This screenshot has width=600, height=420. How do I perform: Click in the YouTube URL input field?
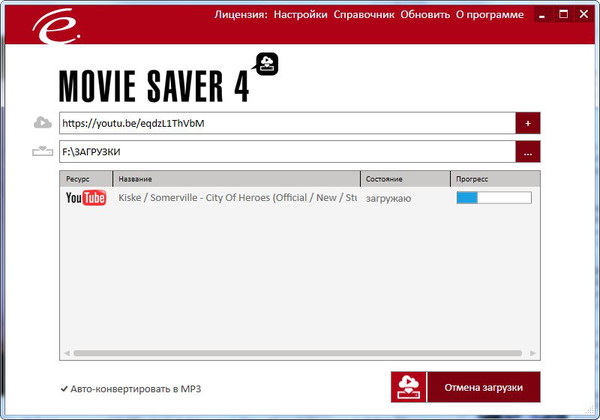coord(287,123)
